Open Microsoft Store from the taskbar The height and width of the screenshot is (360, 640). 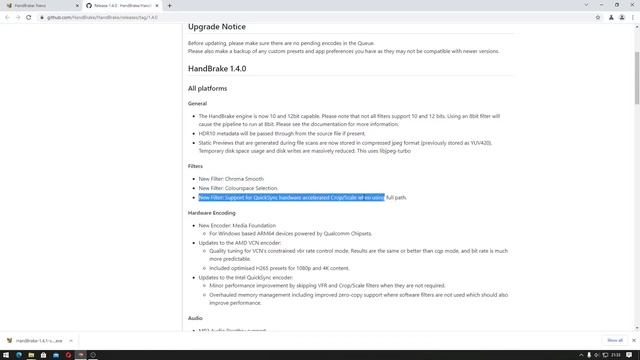click(43, 355)
